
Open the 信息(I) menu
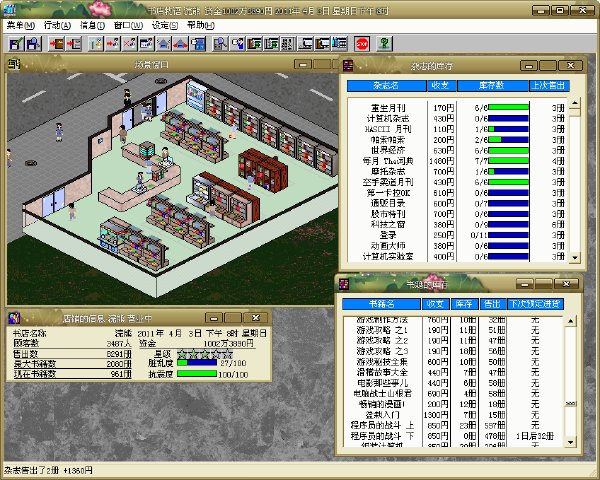(x=92, y=26)
